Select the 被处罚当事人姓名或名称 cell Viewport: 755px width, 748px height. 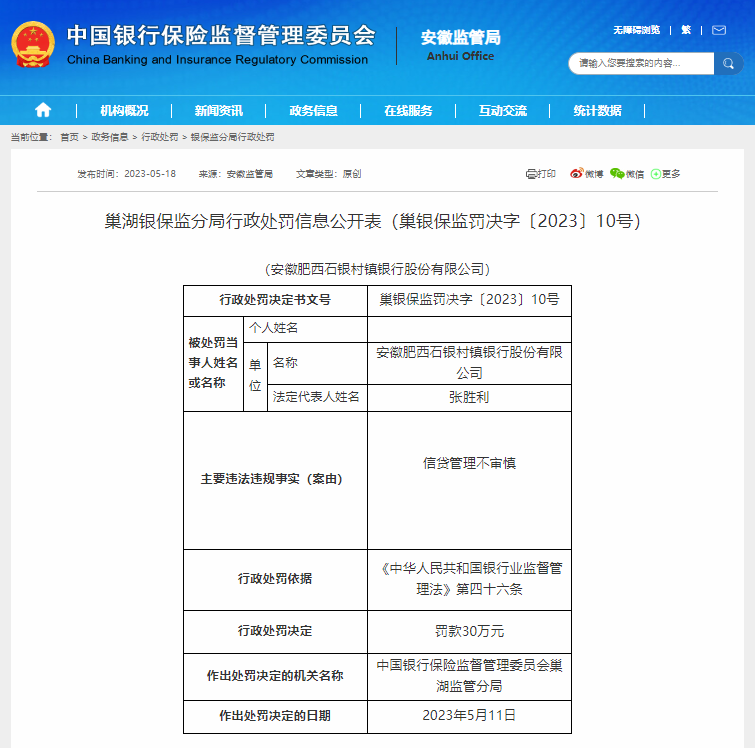tap(213, 363)
